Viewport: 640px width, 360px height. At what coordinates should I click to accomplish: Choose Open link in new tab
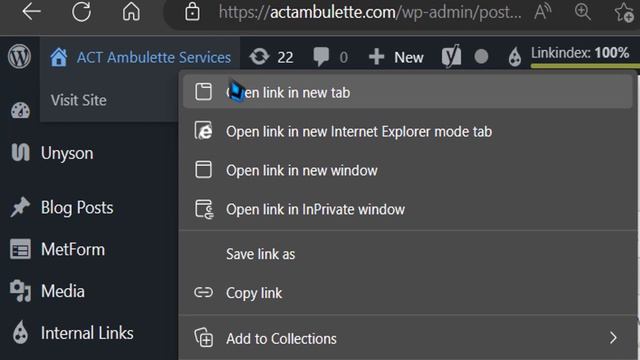click(407, 92)
